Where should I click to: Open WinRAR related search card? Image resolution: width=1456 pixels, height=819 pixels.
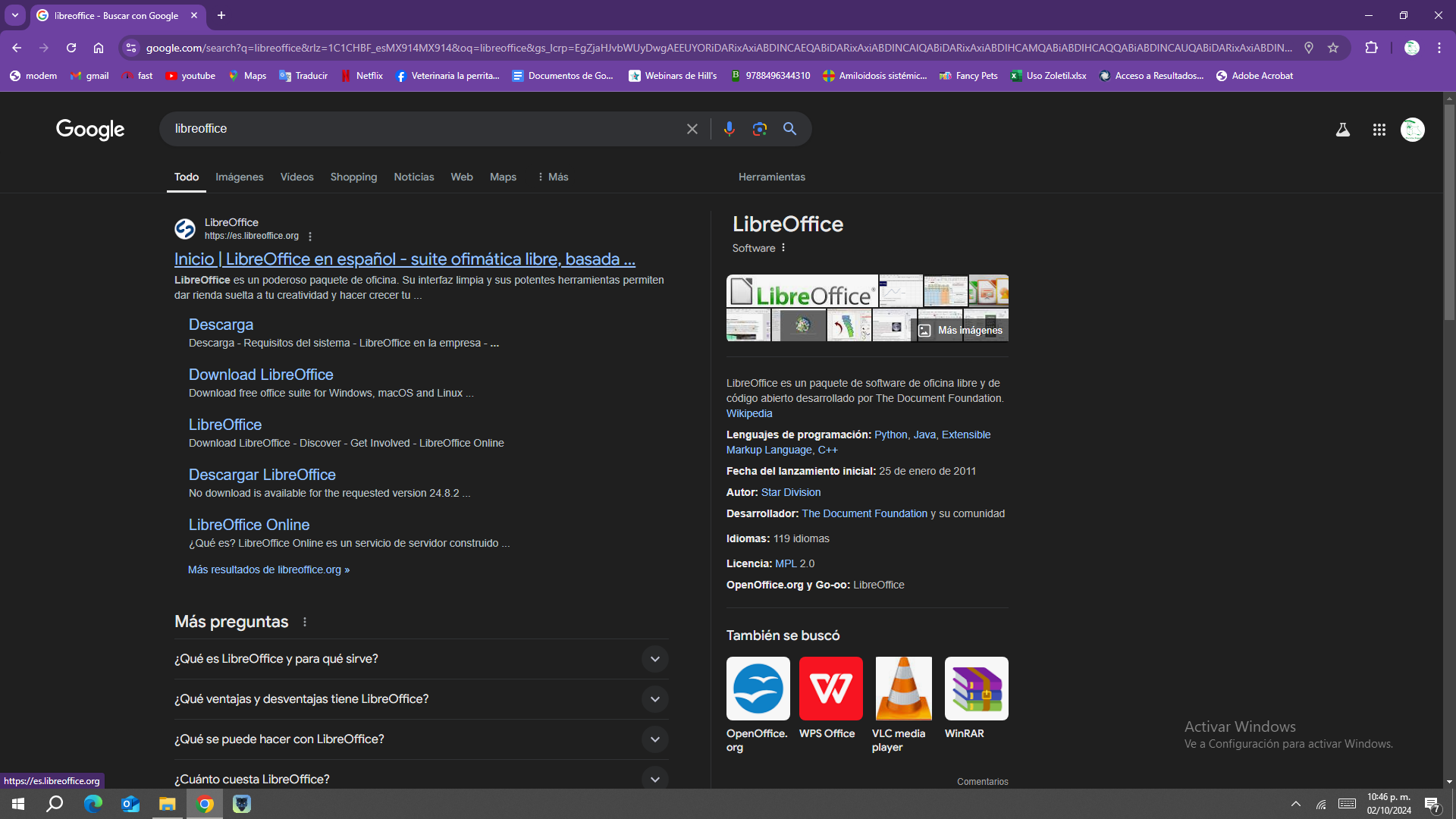(x=976, y=699)
